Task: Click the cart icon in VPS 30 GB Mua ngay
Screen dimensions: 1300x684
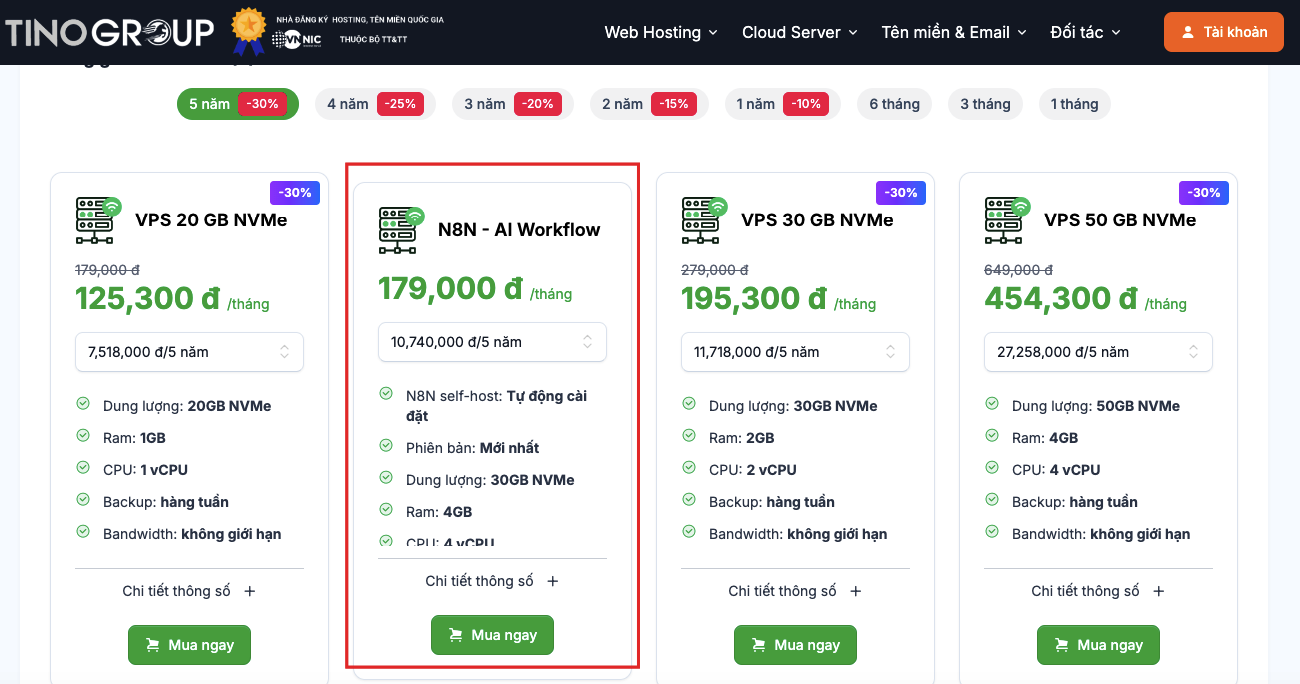Action: [x=759, y=645]
